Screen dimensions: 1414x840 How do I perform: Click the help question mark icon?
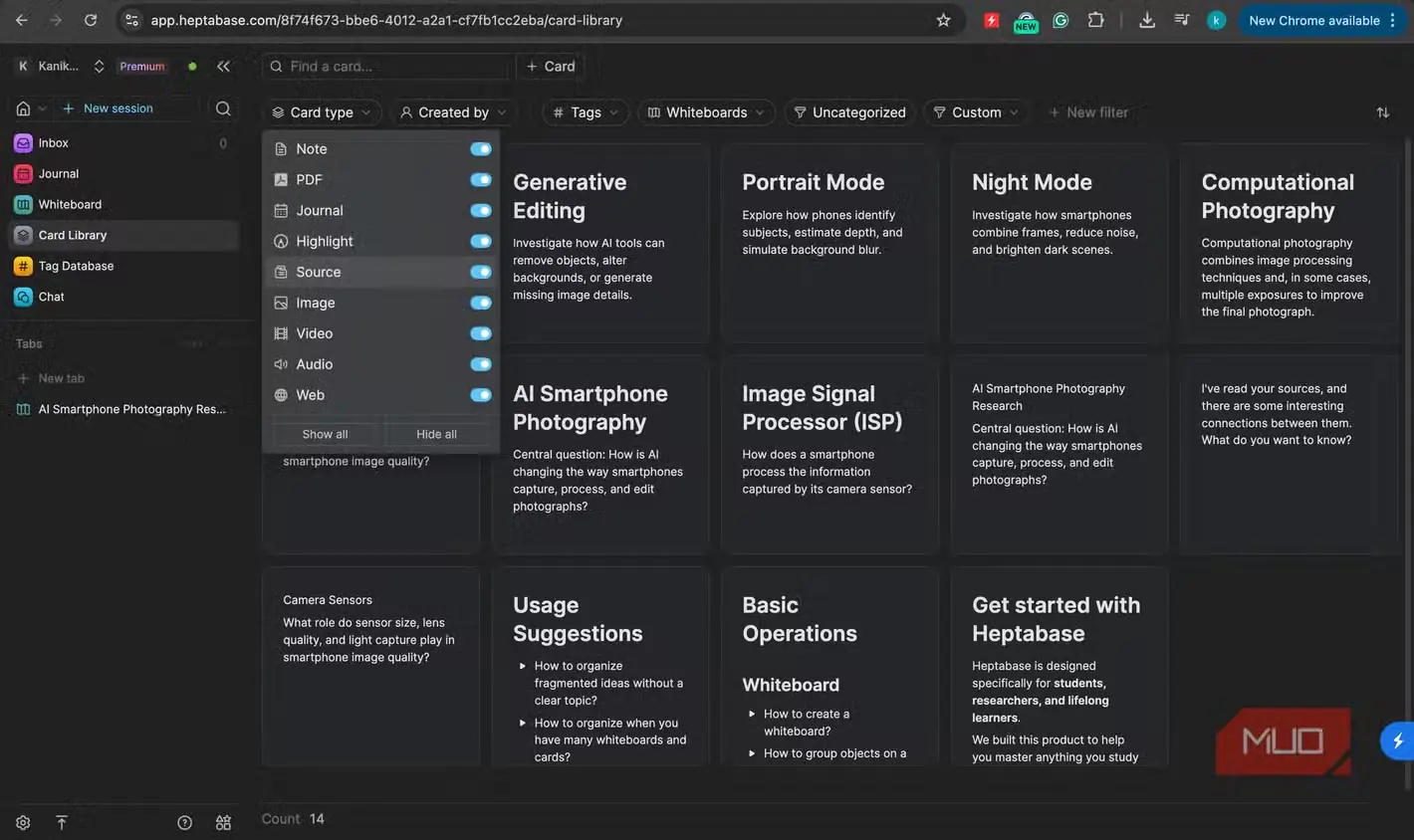(184, 823)
